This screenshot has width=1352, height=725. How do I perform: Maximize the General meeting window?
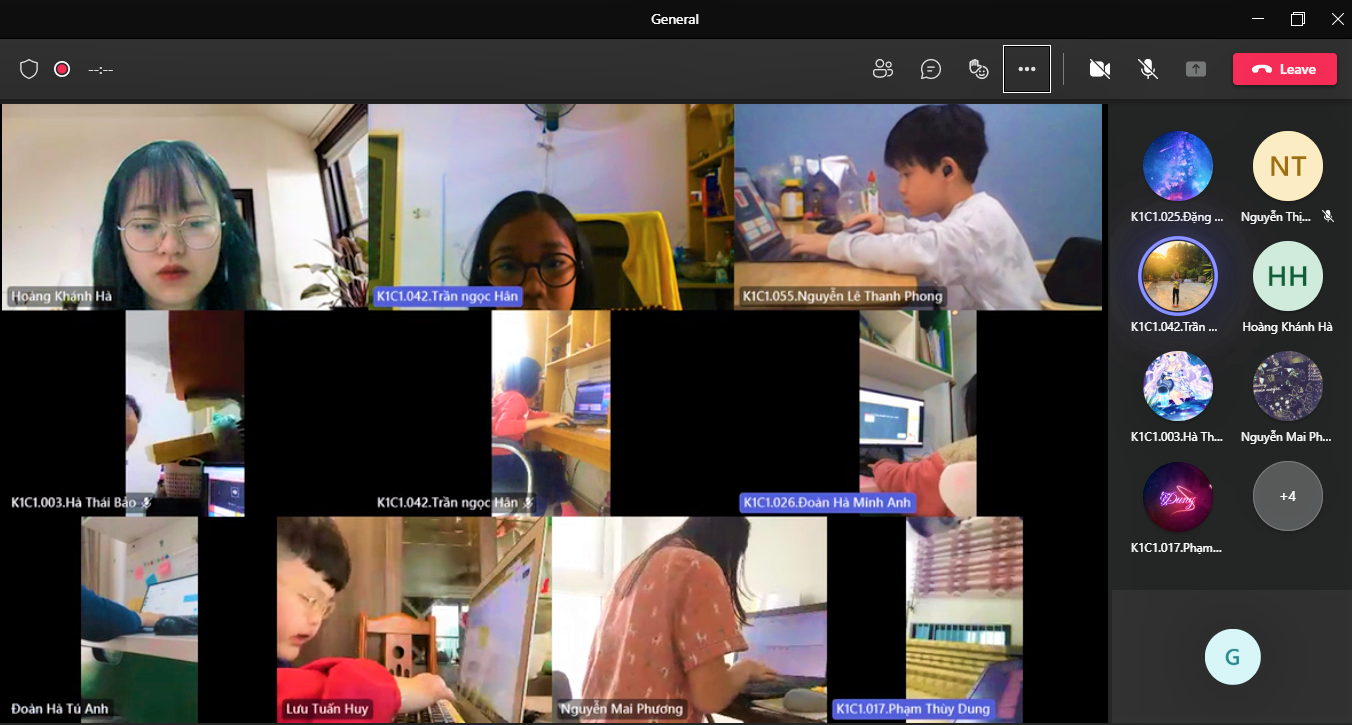[x=1298, y=19]
